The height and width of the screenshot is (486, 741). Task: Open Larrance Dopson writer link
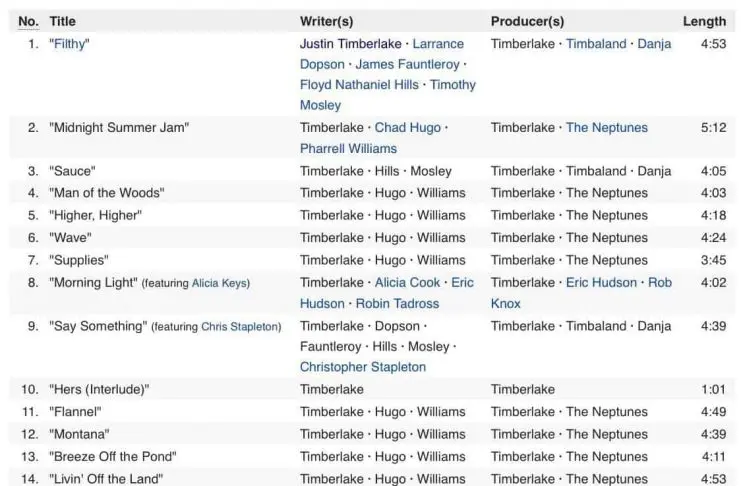pyautogui.click(x=438, y=44)
